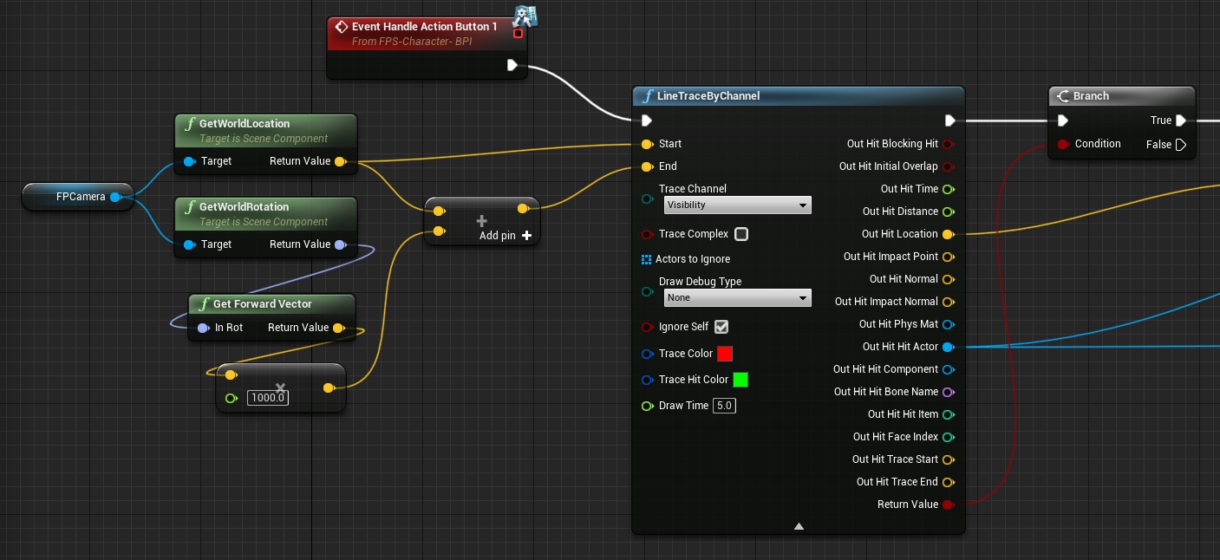Open the Draw Debug Type dropdown

pos(737,298)
